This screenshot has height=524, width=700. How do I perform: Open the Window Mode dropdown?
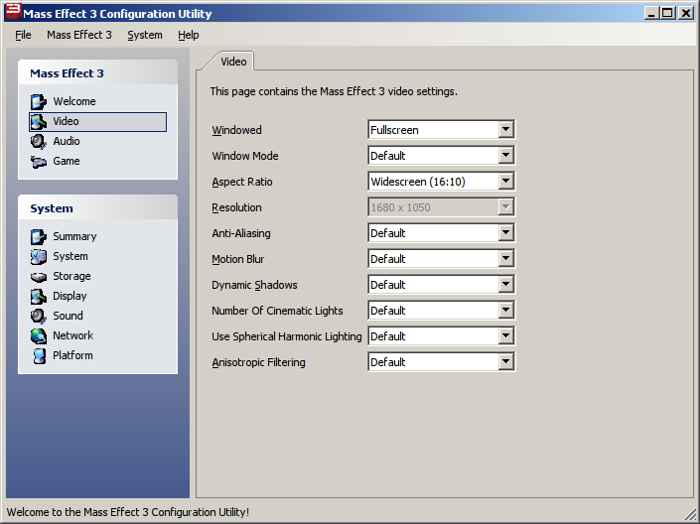pyautogui.click(x=441, y=156)
